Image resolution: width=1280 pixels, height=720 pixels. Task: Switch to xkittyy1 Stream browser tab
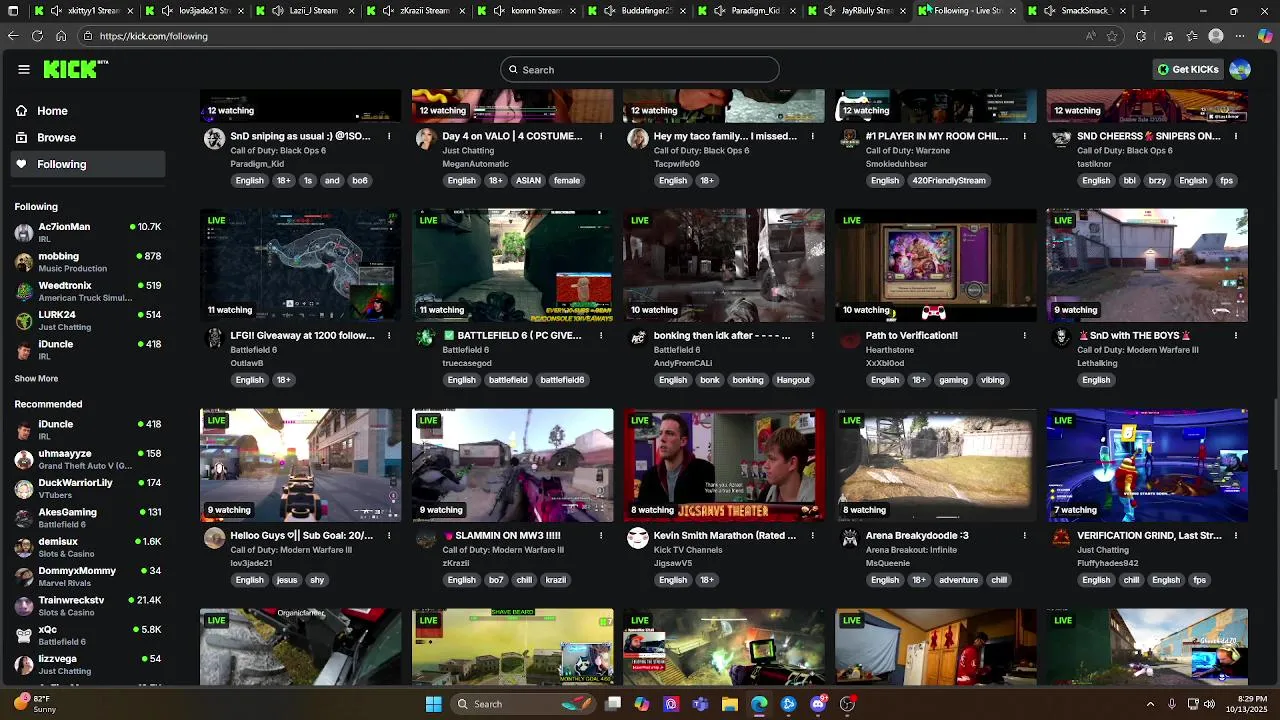click(x=84, y=11)
